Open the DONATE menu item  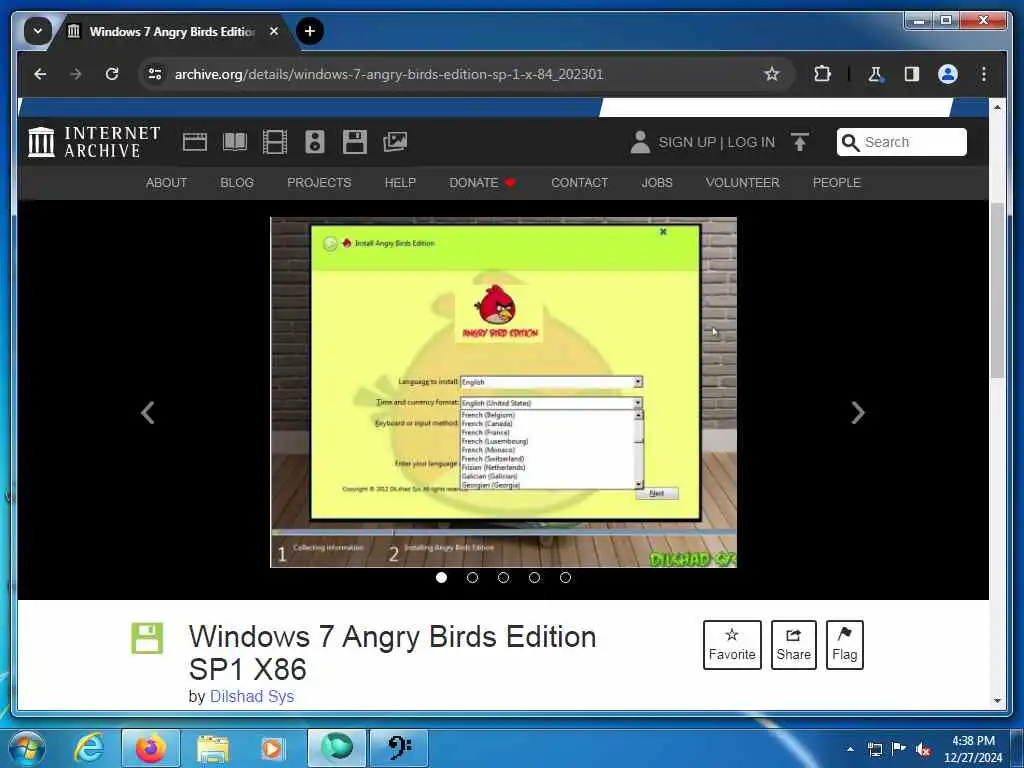482,183
